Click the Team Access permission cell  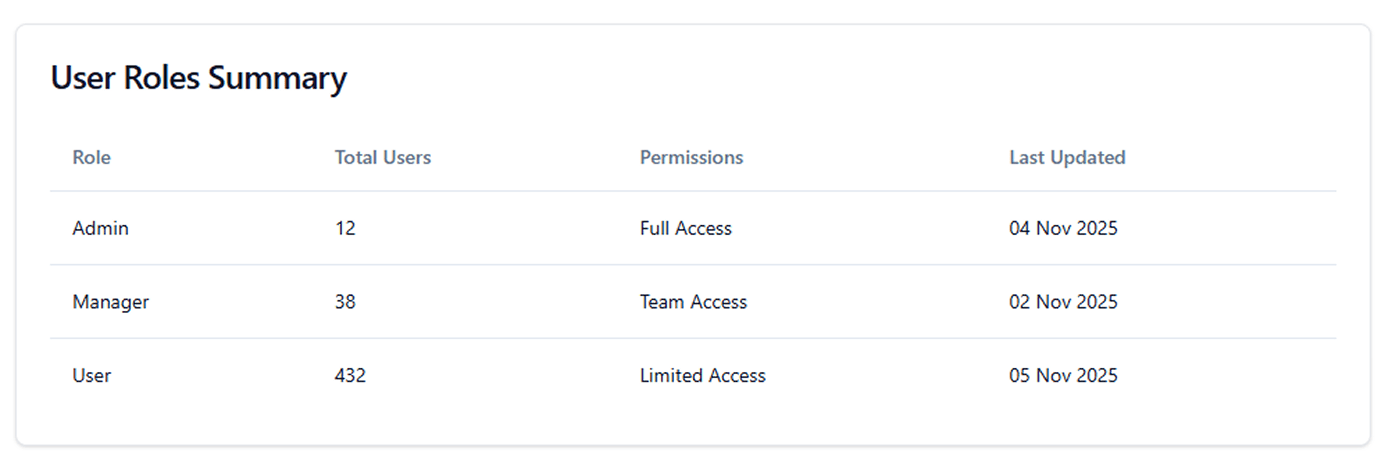coord(693,302)
